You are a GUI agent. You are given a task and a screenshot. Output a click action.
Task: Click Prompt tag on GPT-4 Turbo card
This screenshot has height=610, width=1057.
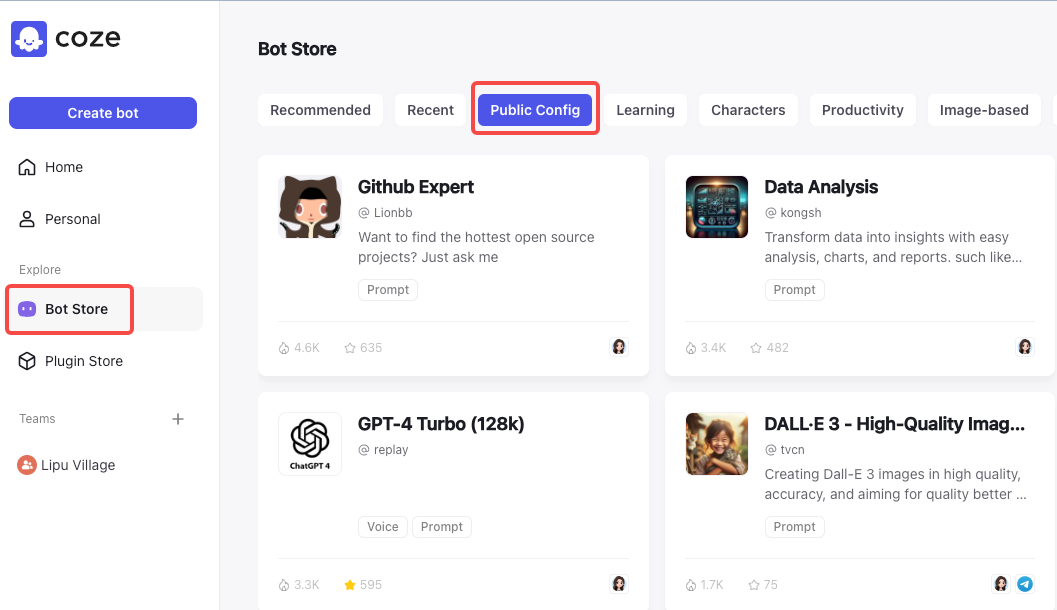coord(442,526)
